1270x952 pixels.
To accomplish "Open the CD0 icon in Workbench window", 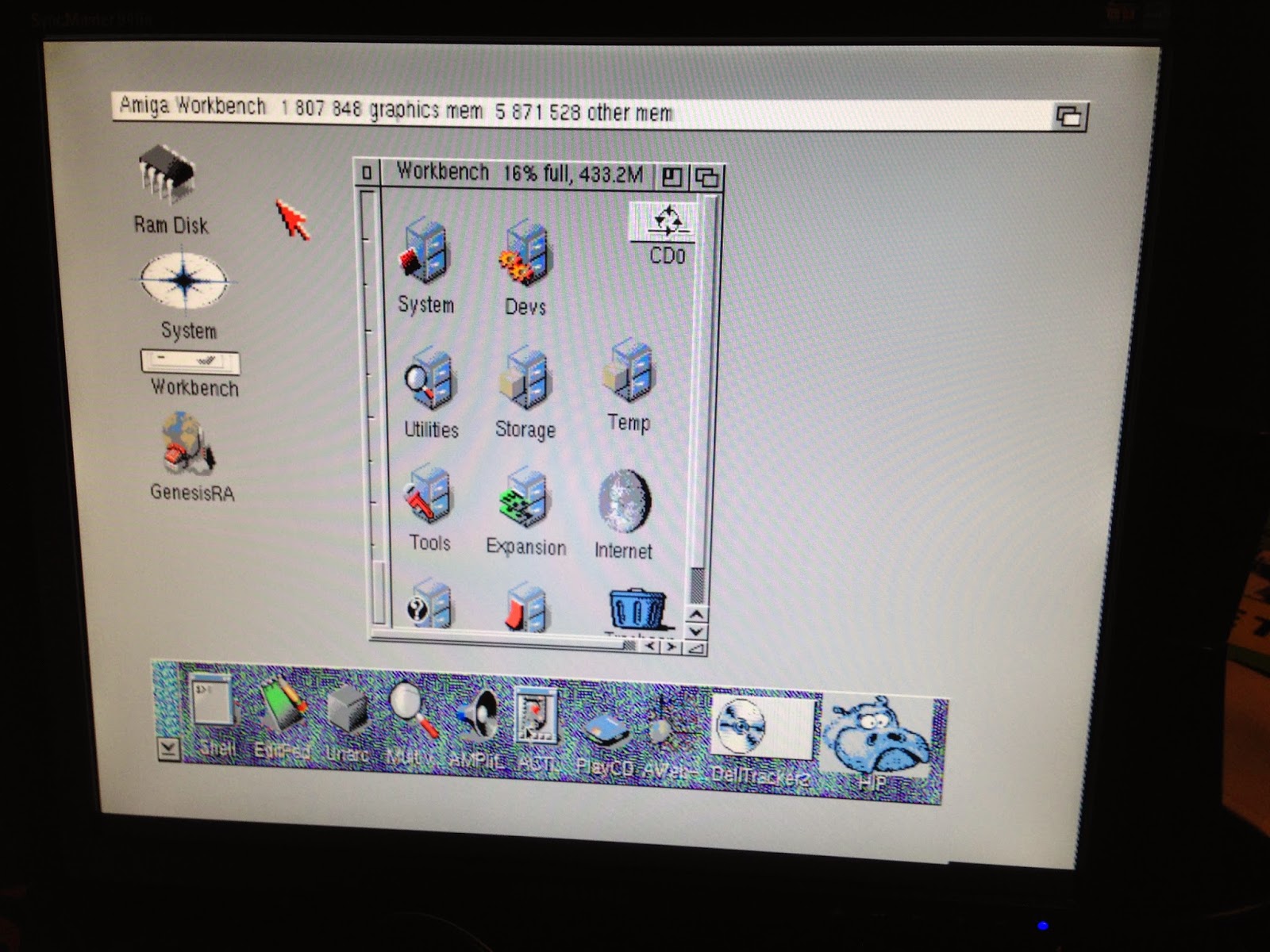I will pyautogui.click(x=665, y=221).
